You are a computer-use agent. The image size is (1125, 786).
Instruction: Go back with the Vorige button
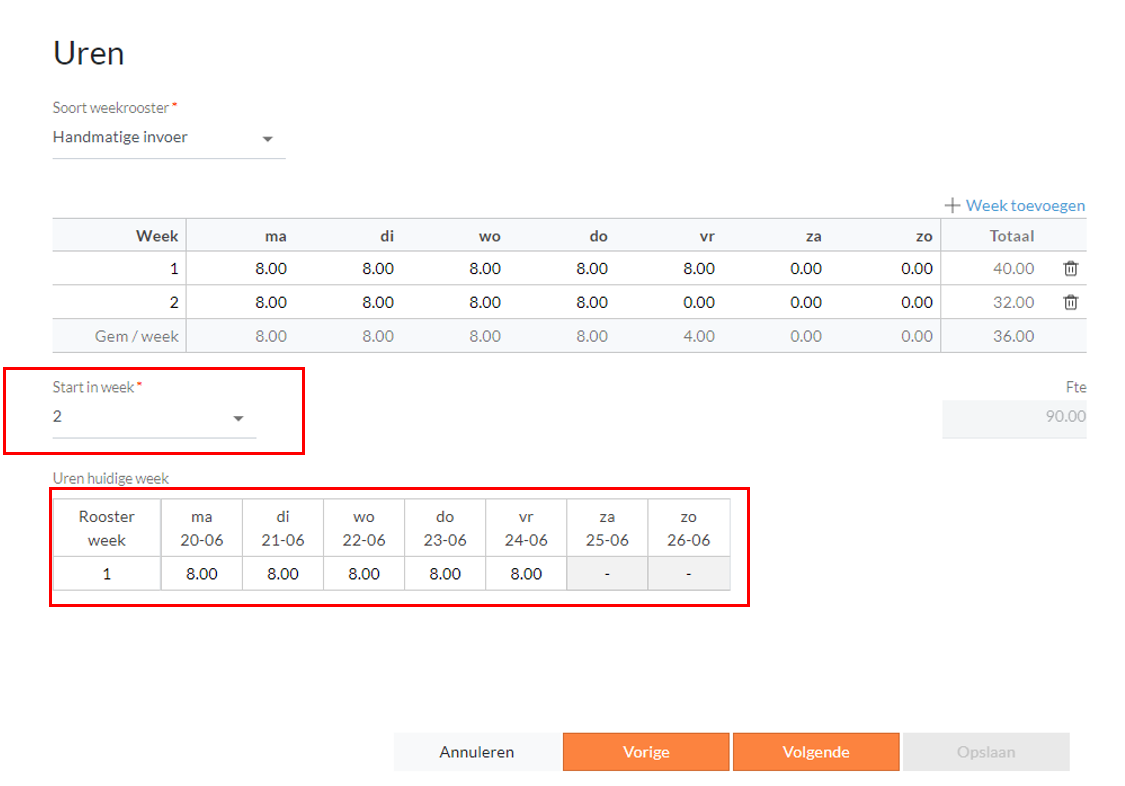pos(646,752)
